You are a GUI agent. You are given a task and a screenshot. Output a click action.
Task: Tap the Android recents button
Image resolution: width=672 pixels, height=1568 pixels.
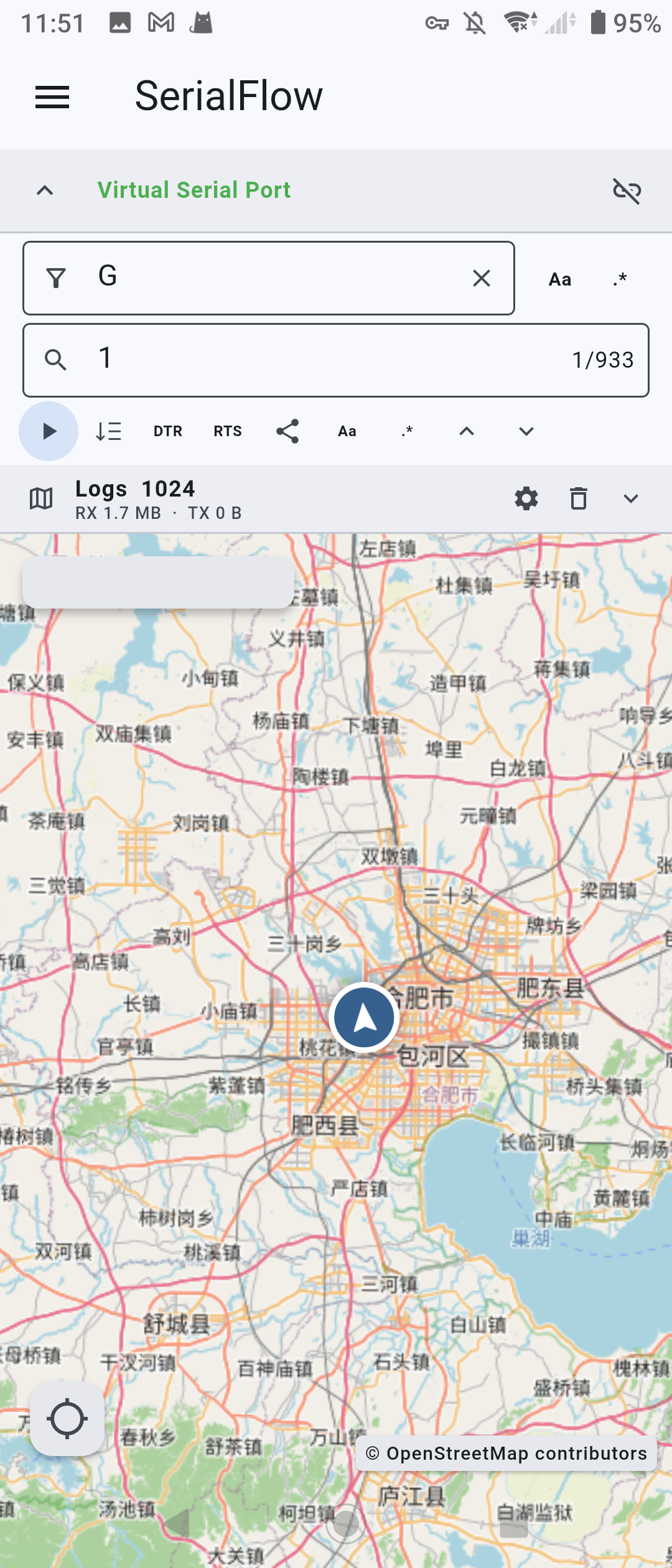[514, 1524]
